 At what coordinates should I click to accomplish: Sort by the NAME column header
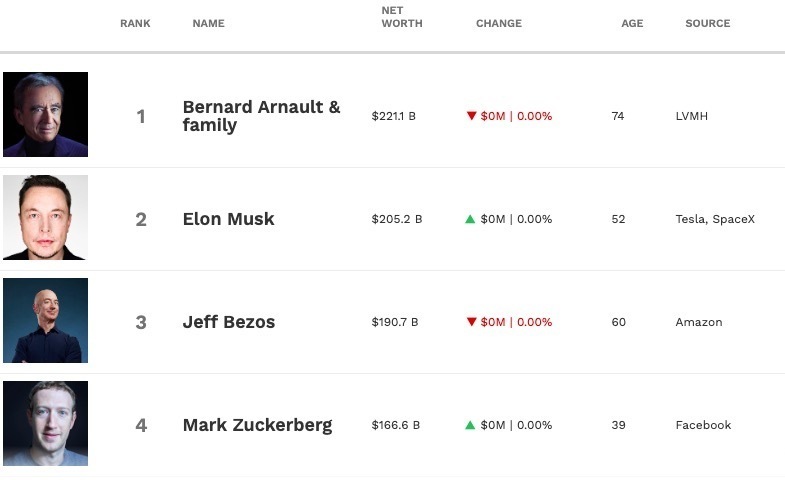pyautogui.click(x=209, y=24)
